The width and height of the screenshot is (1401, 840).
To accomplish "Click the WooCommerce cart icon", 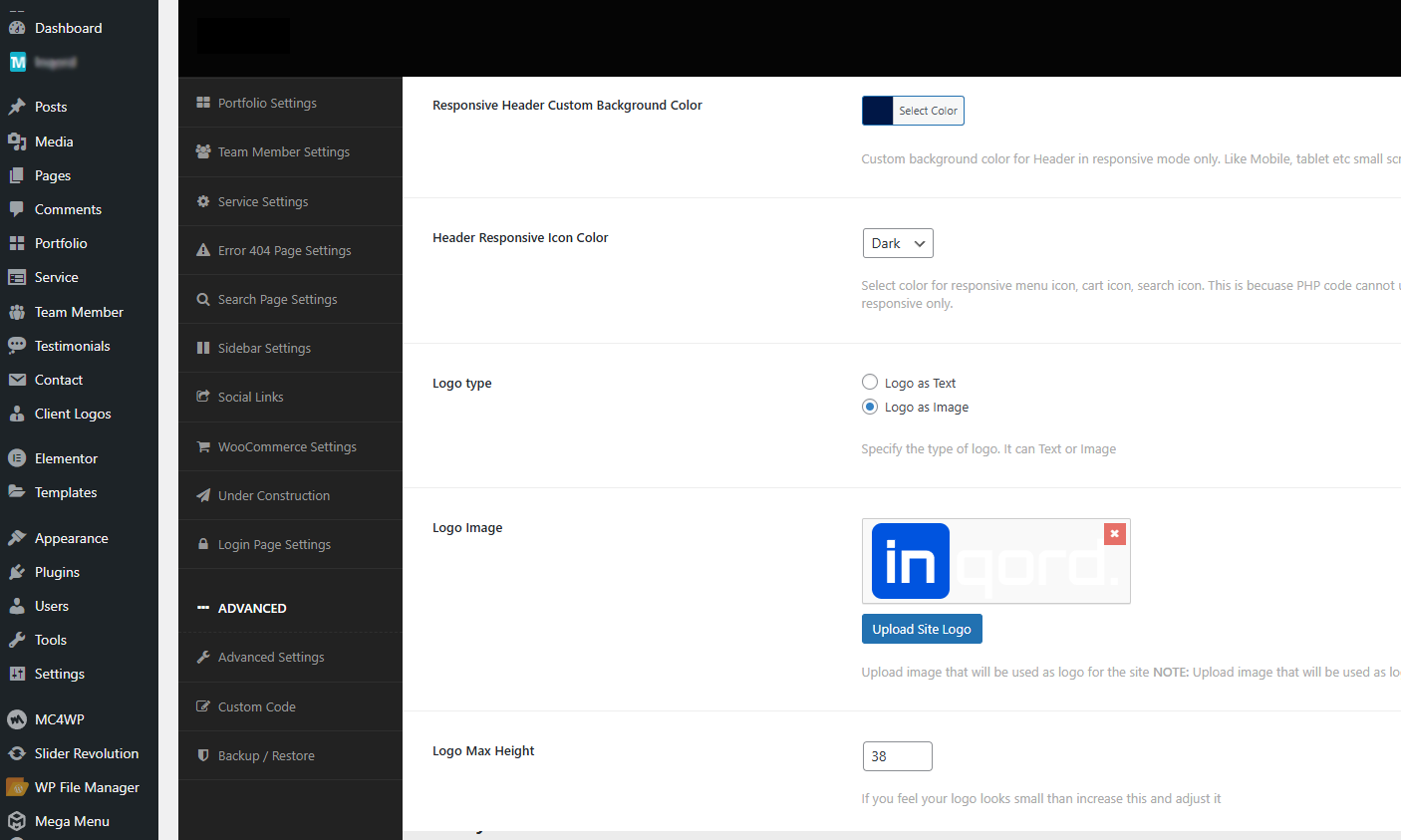I will [203, 446].
